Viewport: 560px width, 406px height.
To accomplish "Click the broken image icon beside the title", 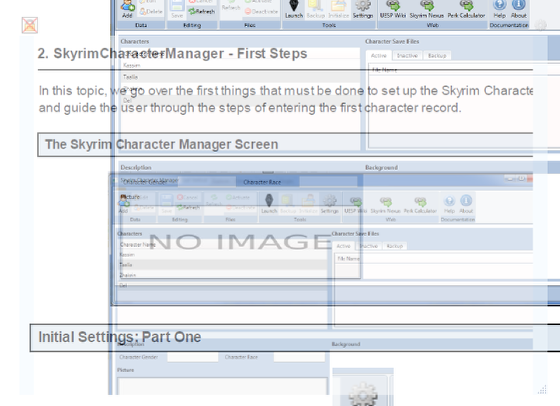I will click(30, 25).
